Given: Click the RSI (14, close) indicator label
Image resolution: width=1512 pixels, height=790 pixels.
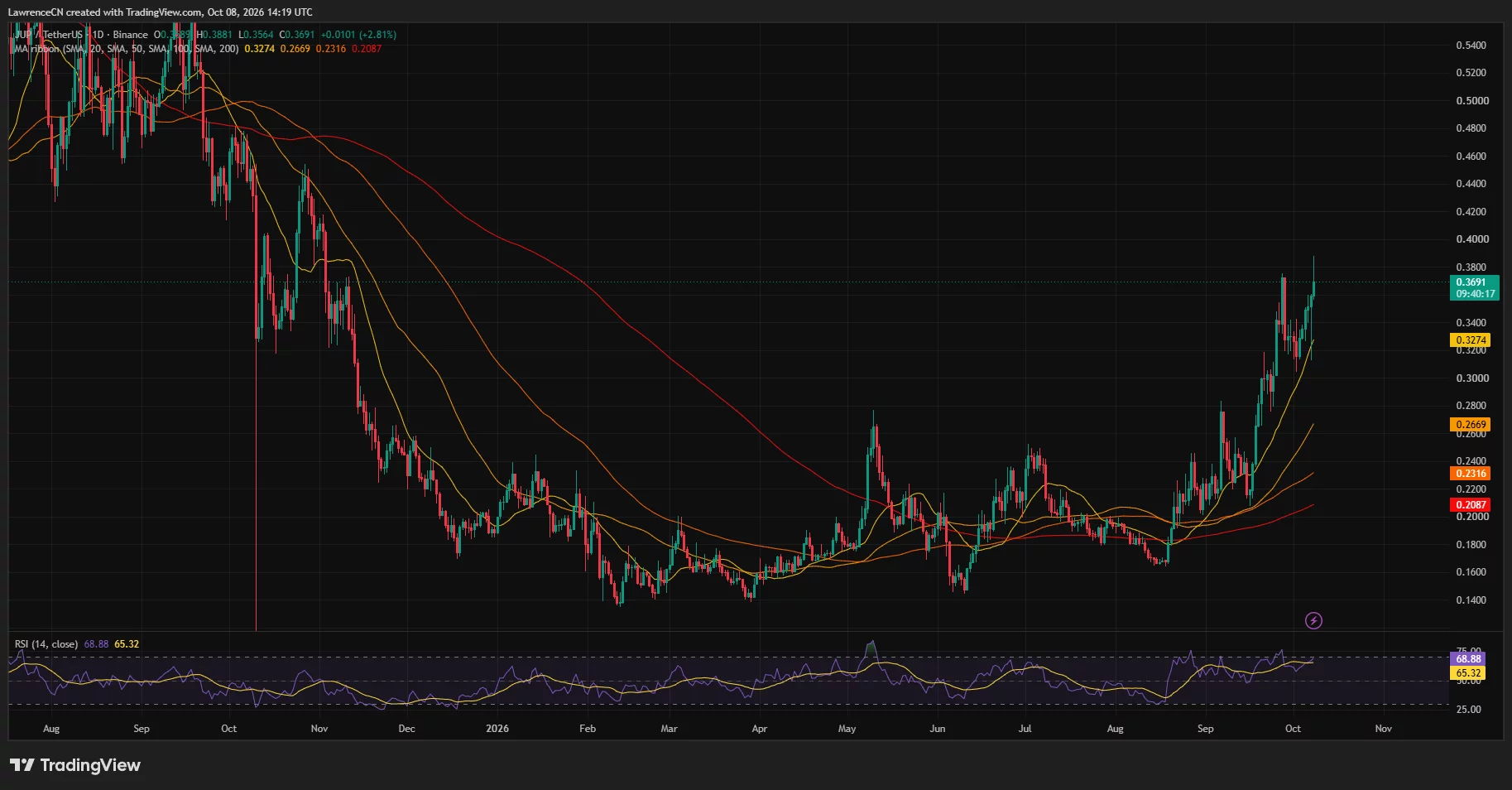Looking at the screenshot, I should click(46, 644).
